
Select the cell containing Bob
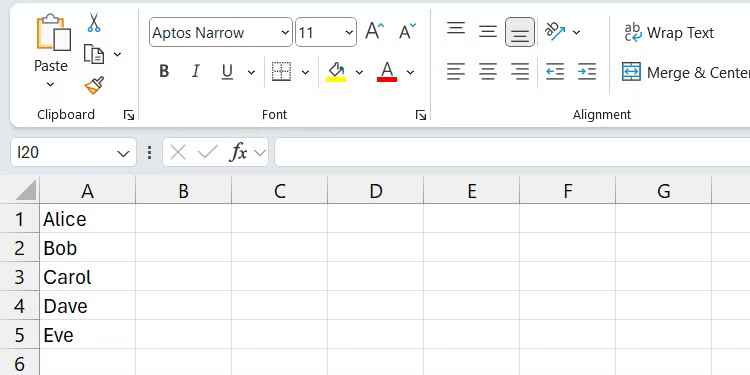(x=88, y=247)
